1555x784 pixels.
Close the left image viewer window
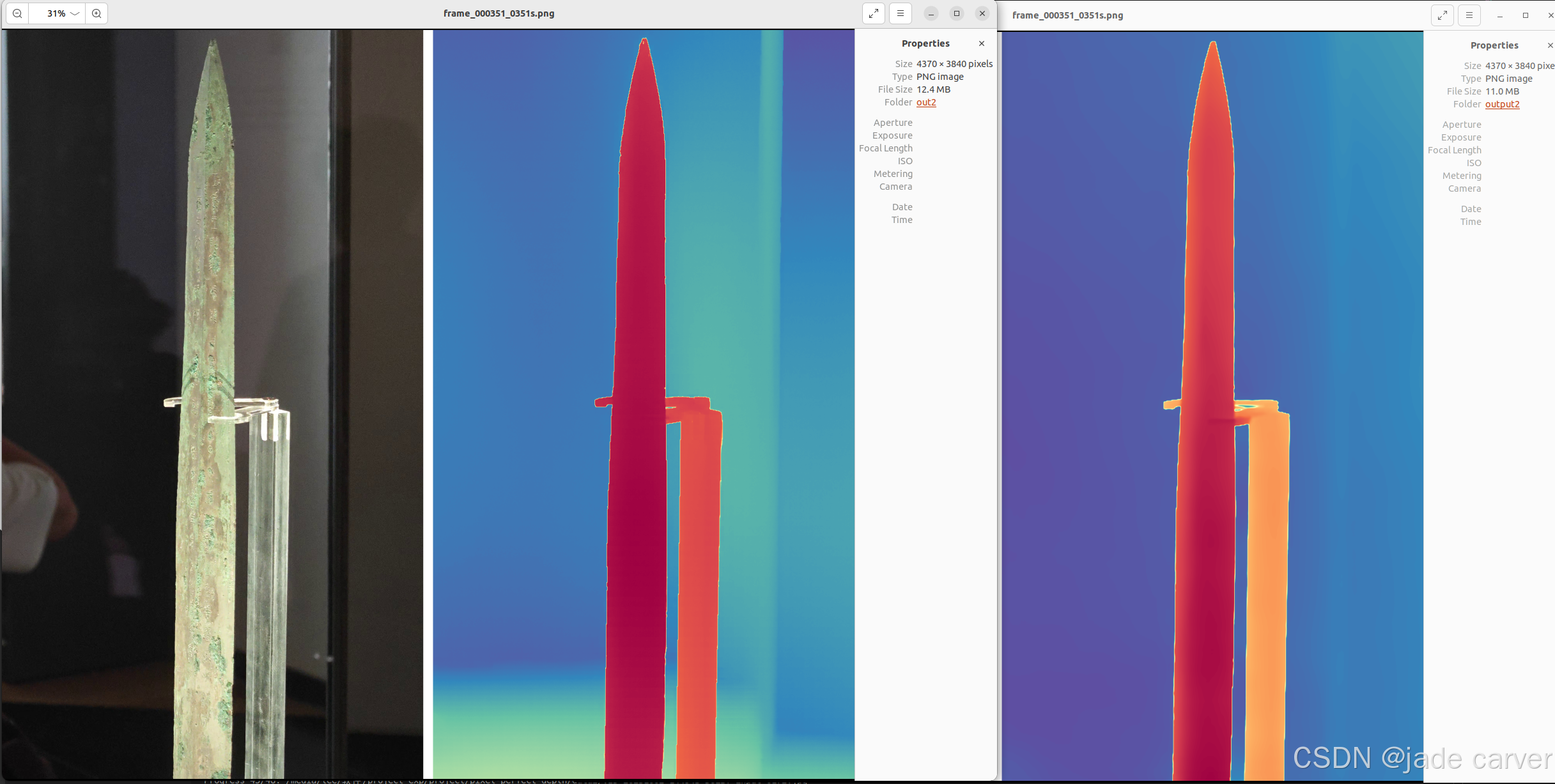coord(982,13)
